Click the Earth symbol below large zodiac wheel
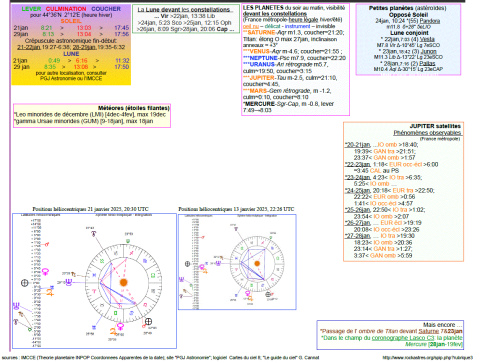The height and width of the screenshot is (363, 480). 148,321
